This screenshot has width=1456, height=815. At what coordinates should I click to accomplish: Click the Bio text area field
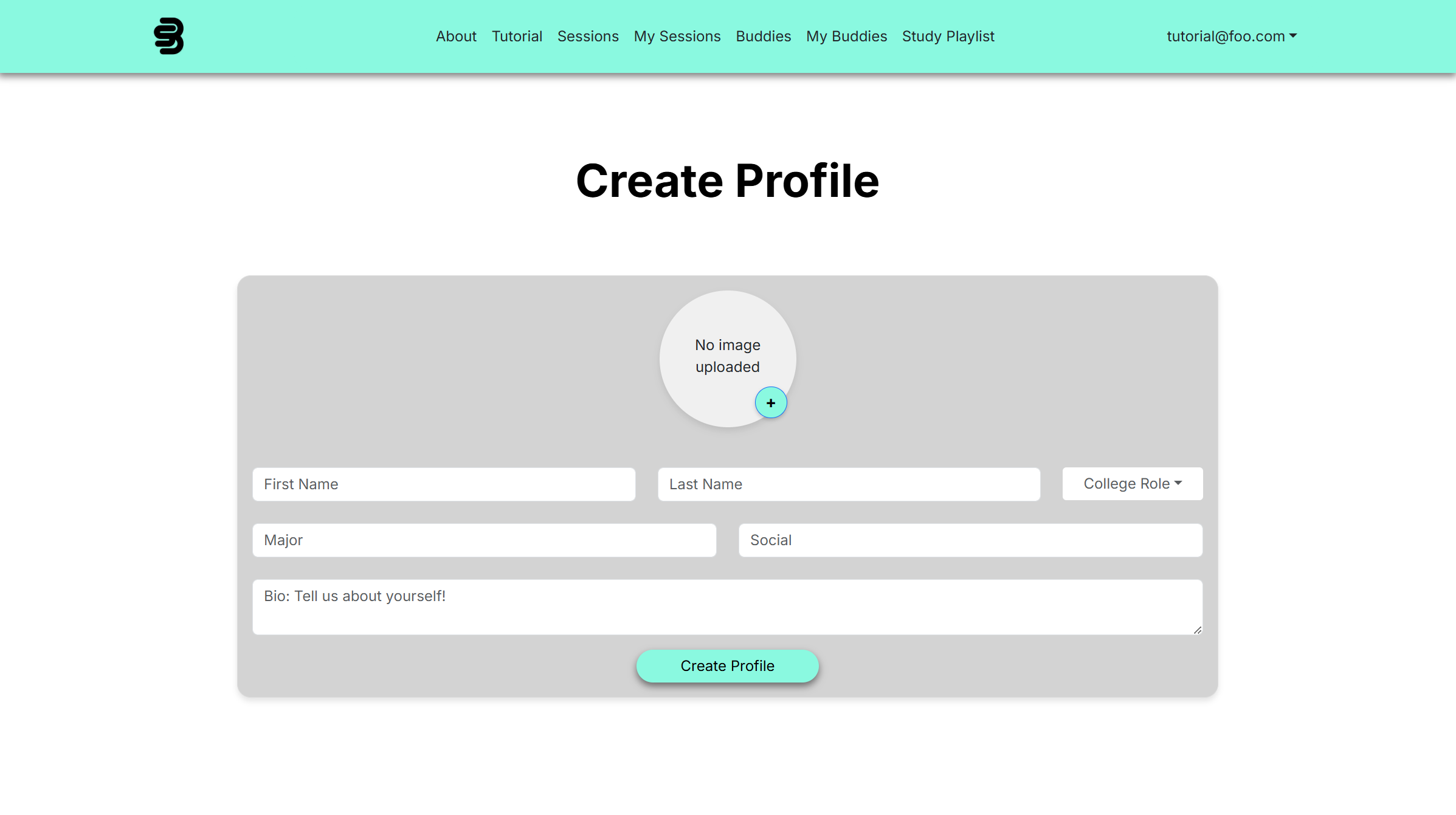(727, 606)
